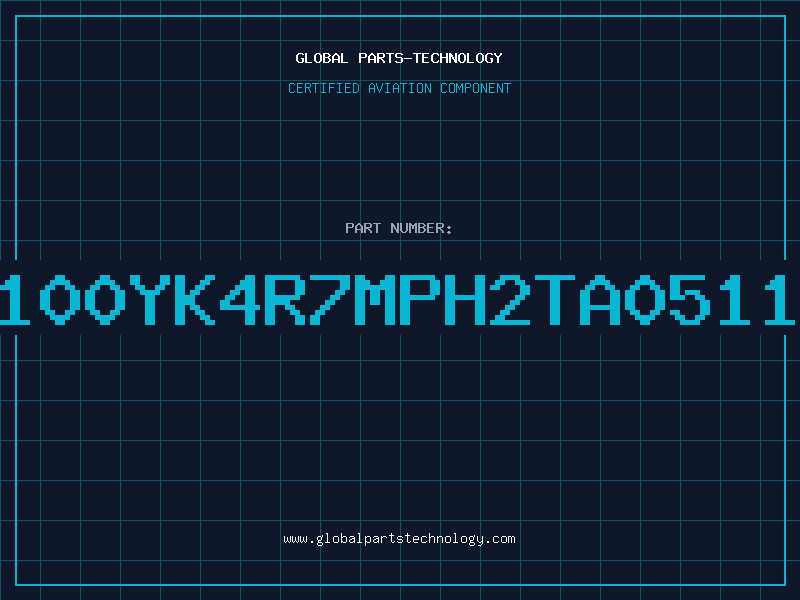Click the letter M in the part number

tap(374, 300)
